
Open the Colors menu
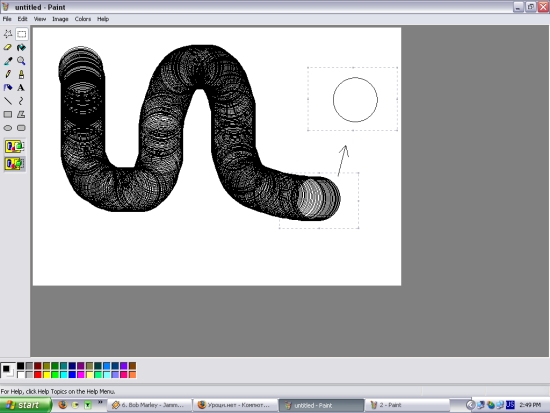(83, 19)
